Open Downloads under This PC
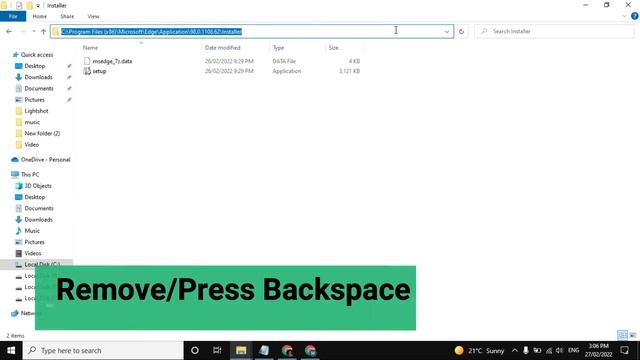 pyautogui.click(x=38, y=220)
